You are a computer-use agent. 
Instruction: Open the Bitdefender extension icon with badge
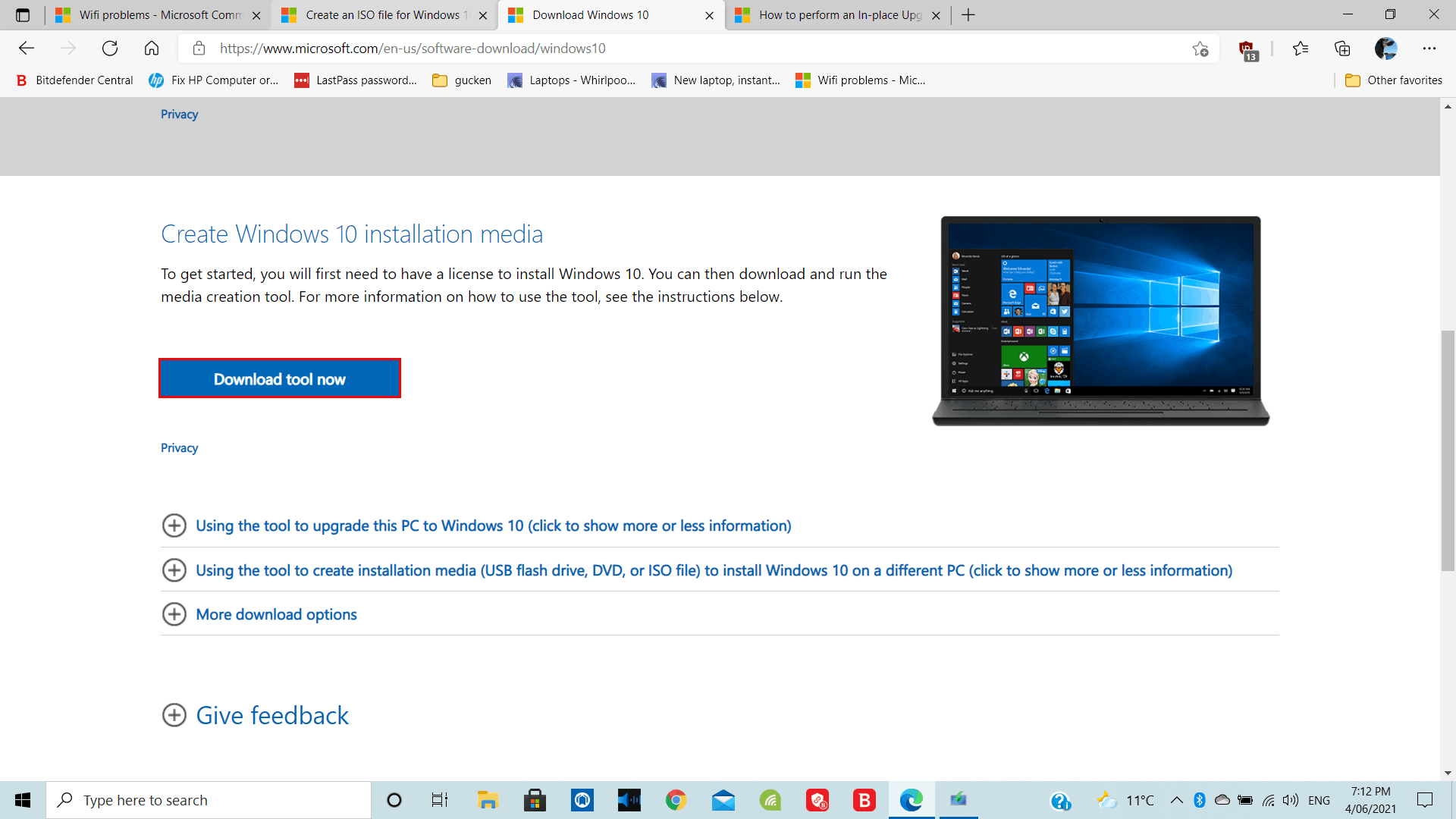[1247, 50]
